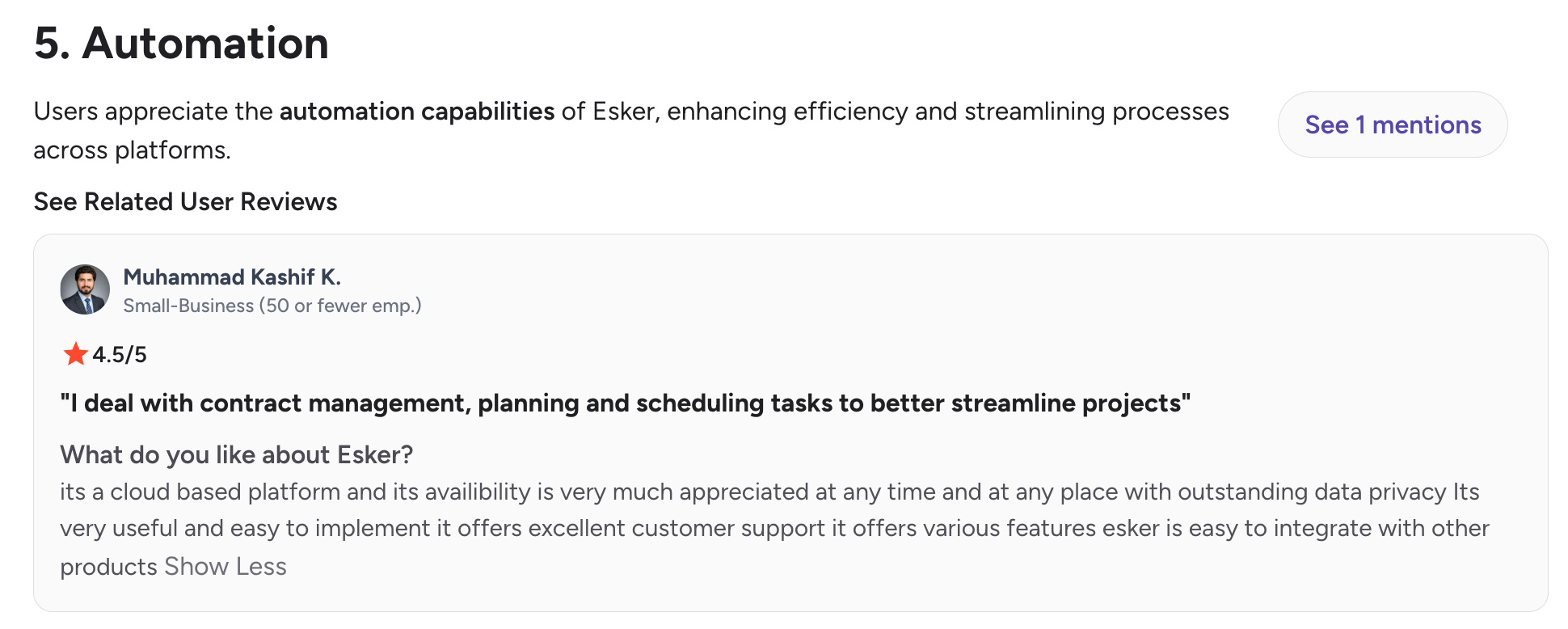
Task: Click the word "products" before Show Less
Action: click(109, 568)
